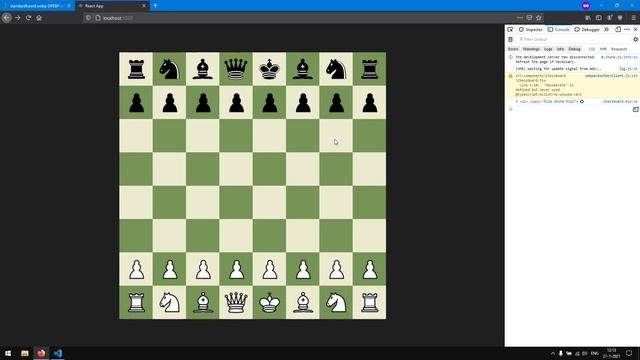Click the Firefox taskbar icon
The width and height of the screenshot is (640, 360).
click(41, 353)
